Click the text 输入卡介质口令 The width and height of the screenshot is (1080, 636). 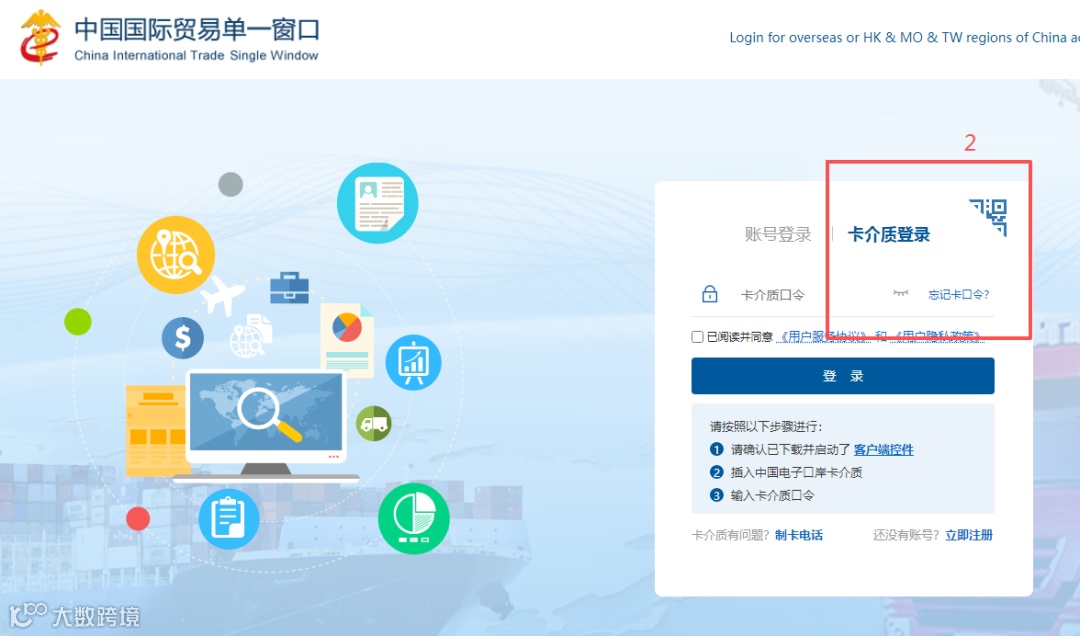[772, 495]
